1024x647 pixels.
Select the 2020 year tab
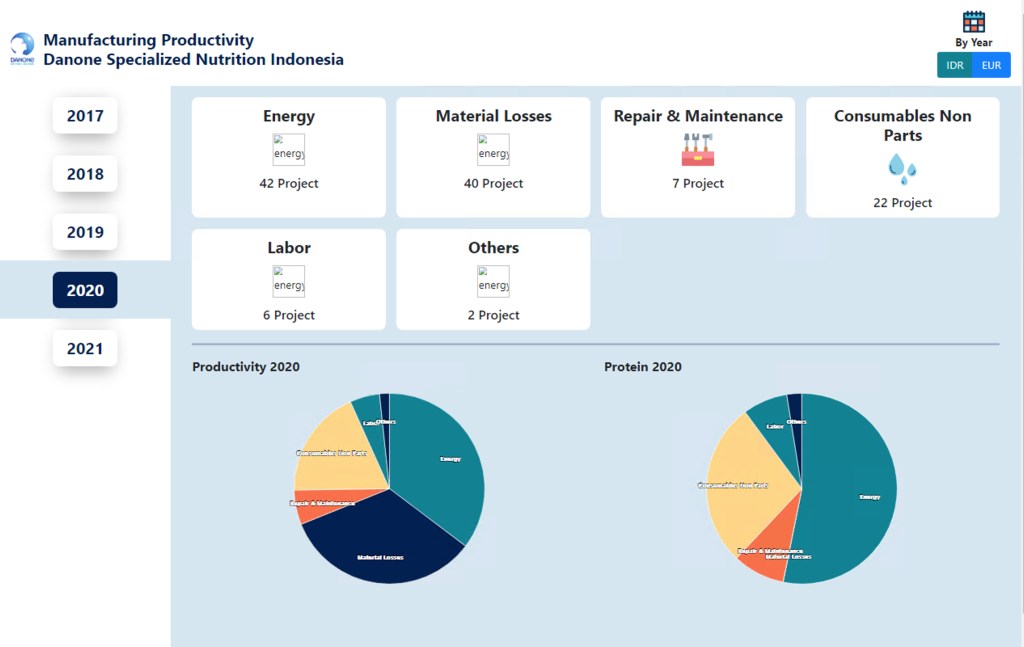click(85, 290)
